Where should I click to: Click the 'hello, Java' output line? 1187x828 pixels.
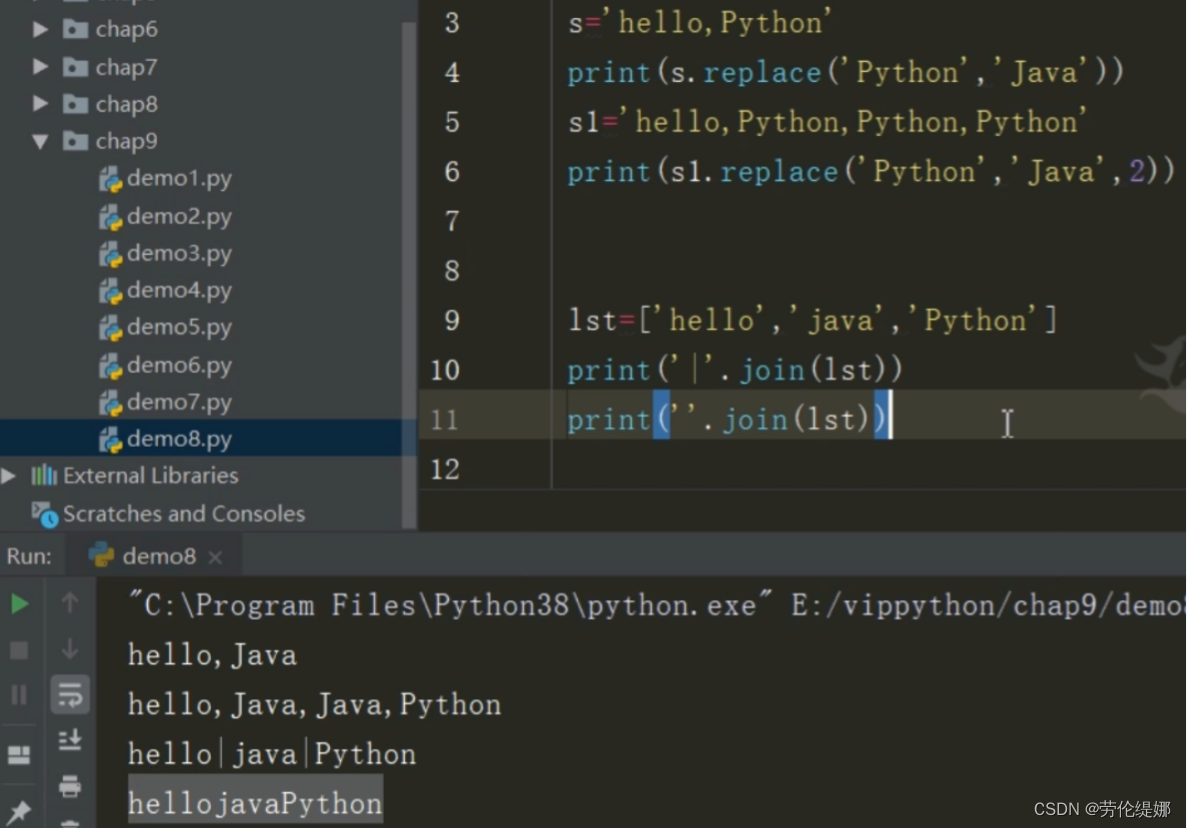tap(213, 655)
